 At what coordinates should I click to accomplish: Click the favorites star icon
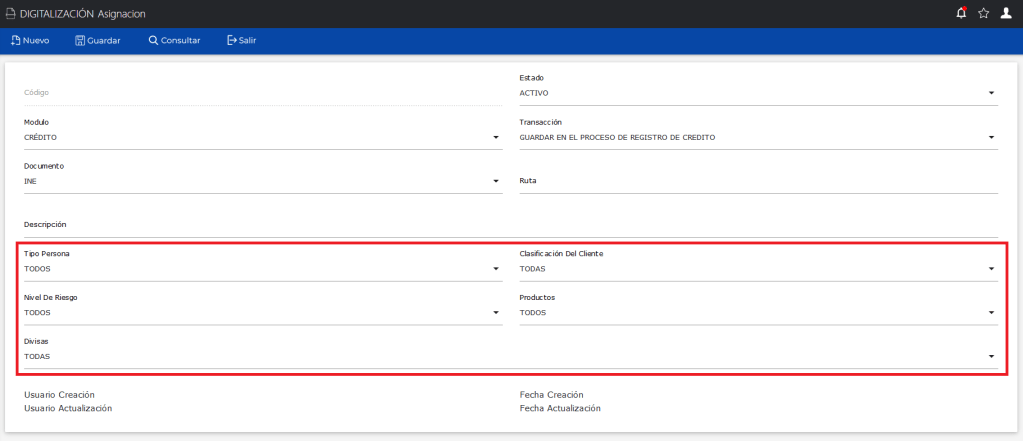coord(983,13)
